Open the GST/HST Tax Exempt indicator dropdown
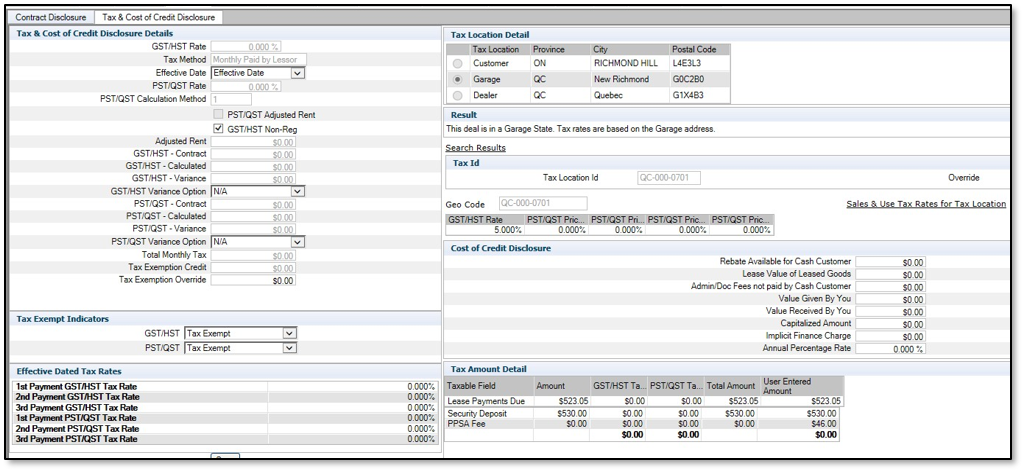 [289, 333]
